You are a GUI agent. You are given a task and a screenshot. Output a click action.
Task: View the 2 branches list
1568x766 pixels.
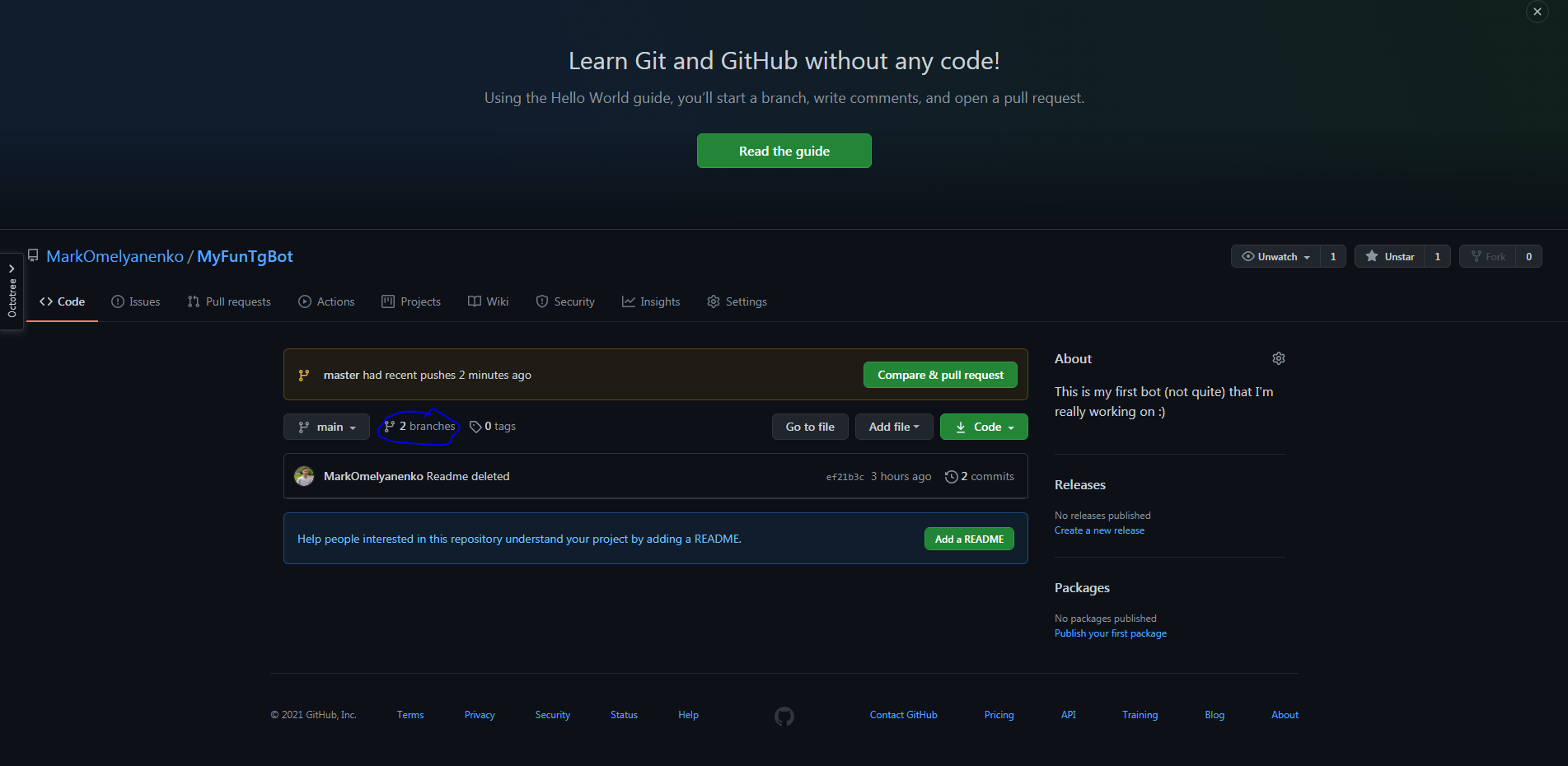[419, 427]
